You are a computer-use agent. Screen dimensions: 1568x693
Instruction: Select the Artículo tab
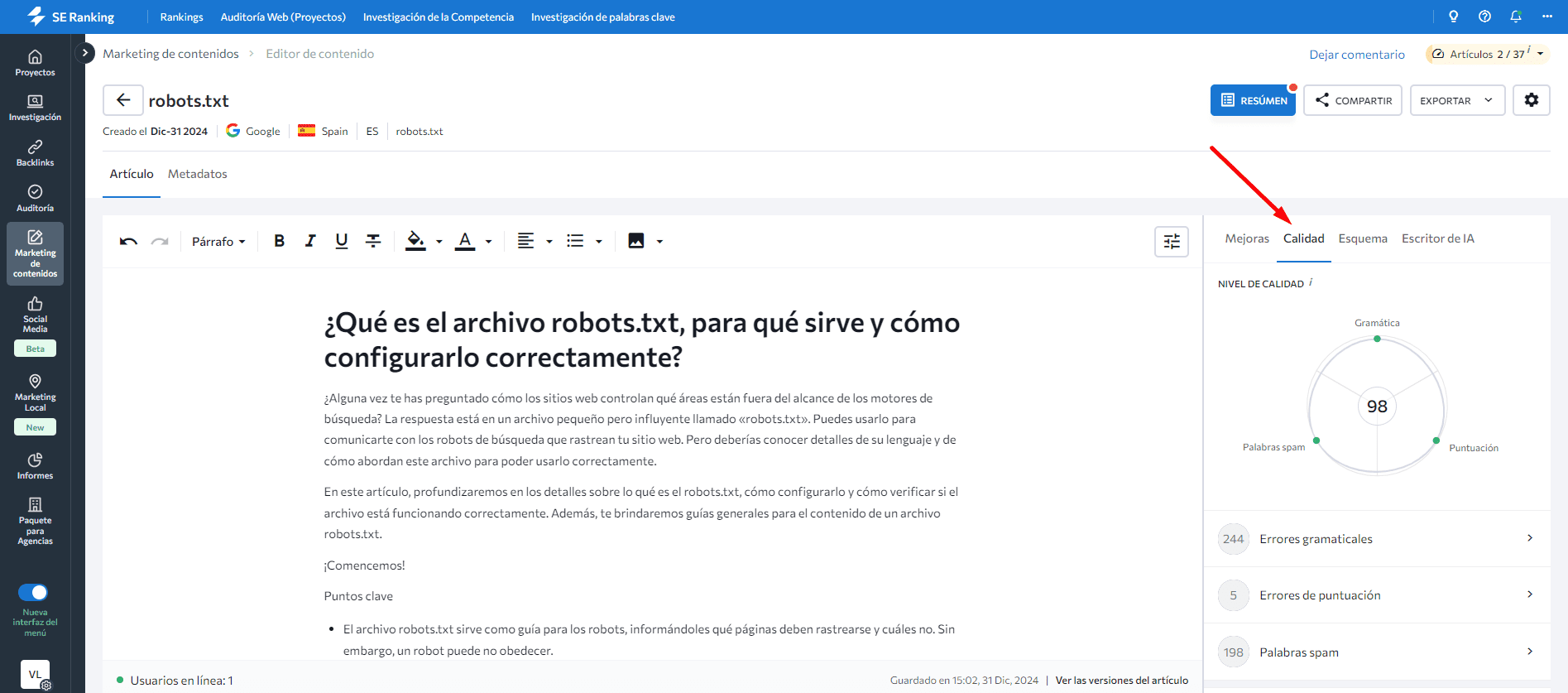pos(132,174)
